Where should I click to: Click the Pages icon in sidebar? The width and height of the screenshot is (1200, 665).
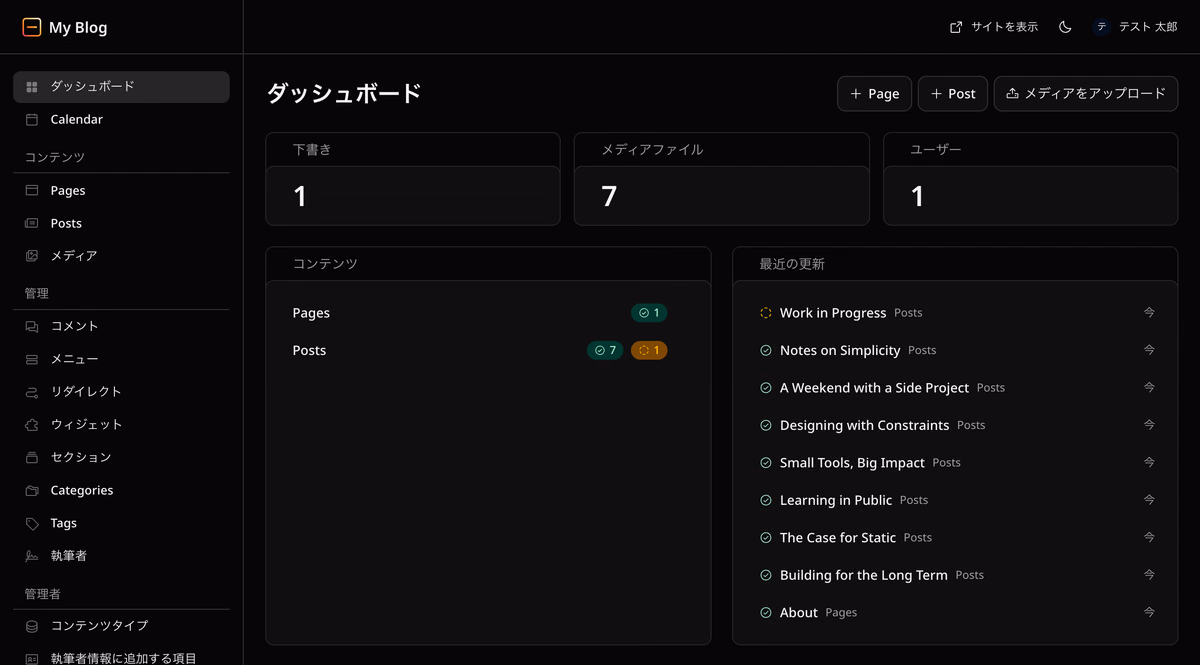click(x=32, y=191)
